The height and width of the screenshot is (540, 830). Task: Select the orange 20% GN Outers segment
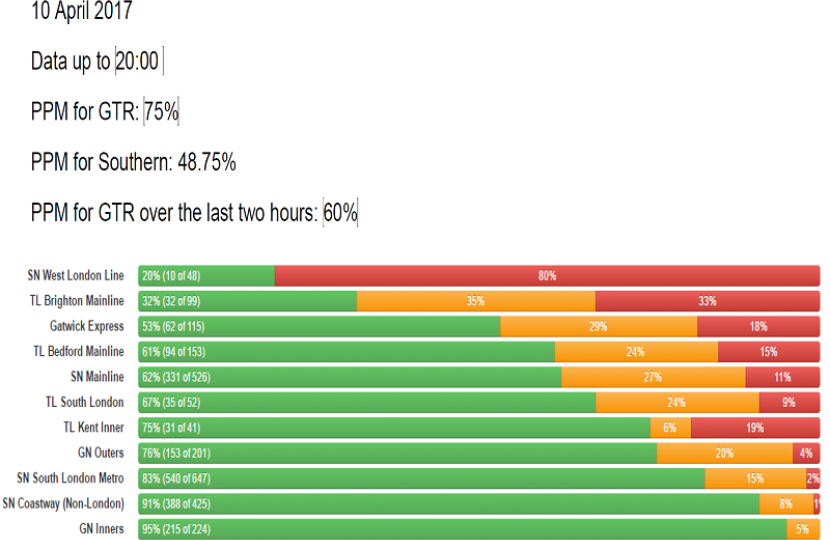click(x=725, y=453)
